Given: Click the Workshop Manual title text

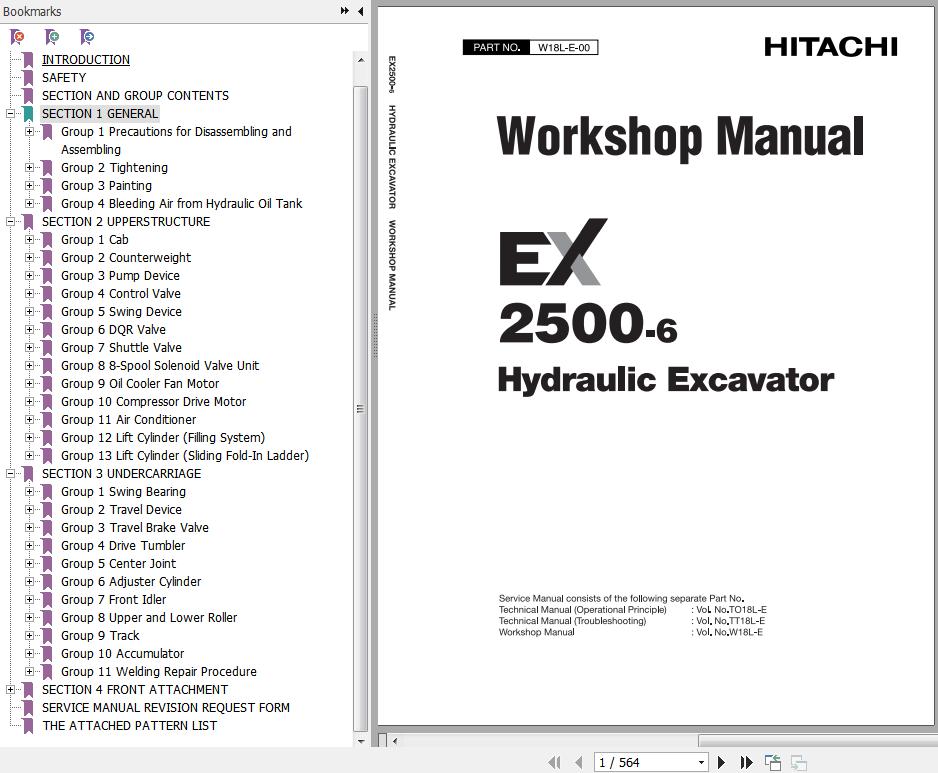Looking at the screenshot, I should 680,137.
